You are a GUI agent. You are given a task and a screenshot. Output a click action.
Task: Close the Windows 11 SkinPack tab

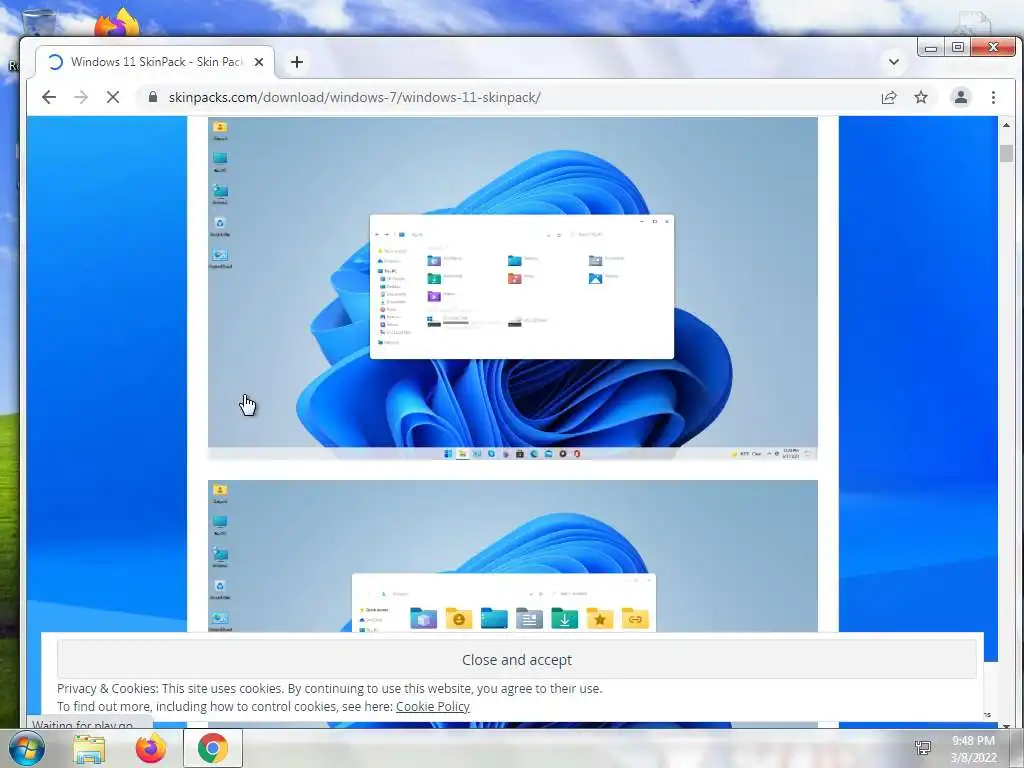tap(259, 62)
